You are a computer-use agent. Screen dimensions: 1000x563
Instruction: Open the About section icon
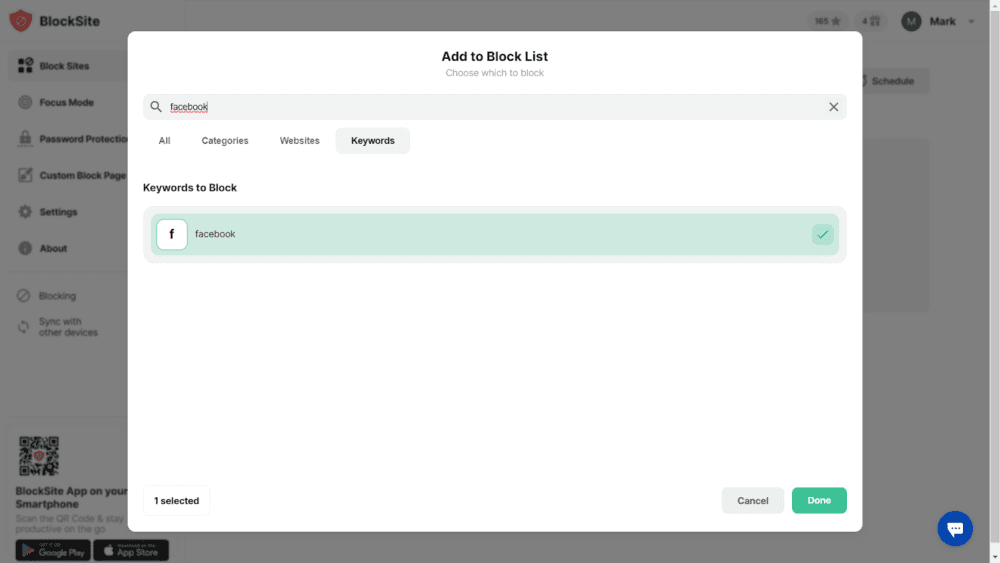tap(25, 248)
